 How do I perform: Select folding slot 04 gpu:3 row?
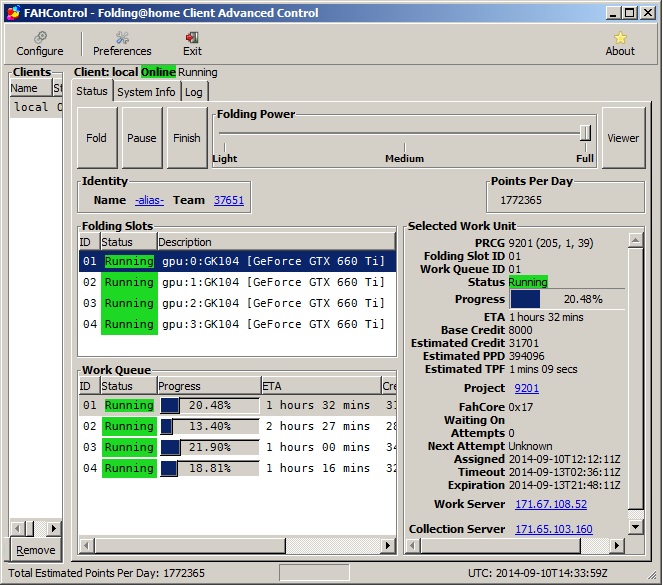(237, 324)
